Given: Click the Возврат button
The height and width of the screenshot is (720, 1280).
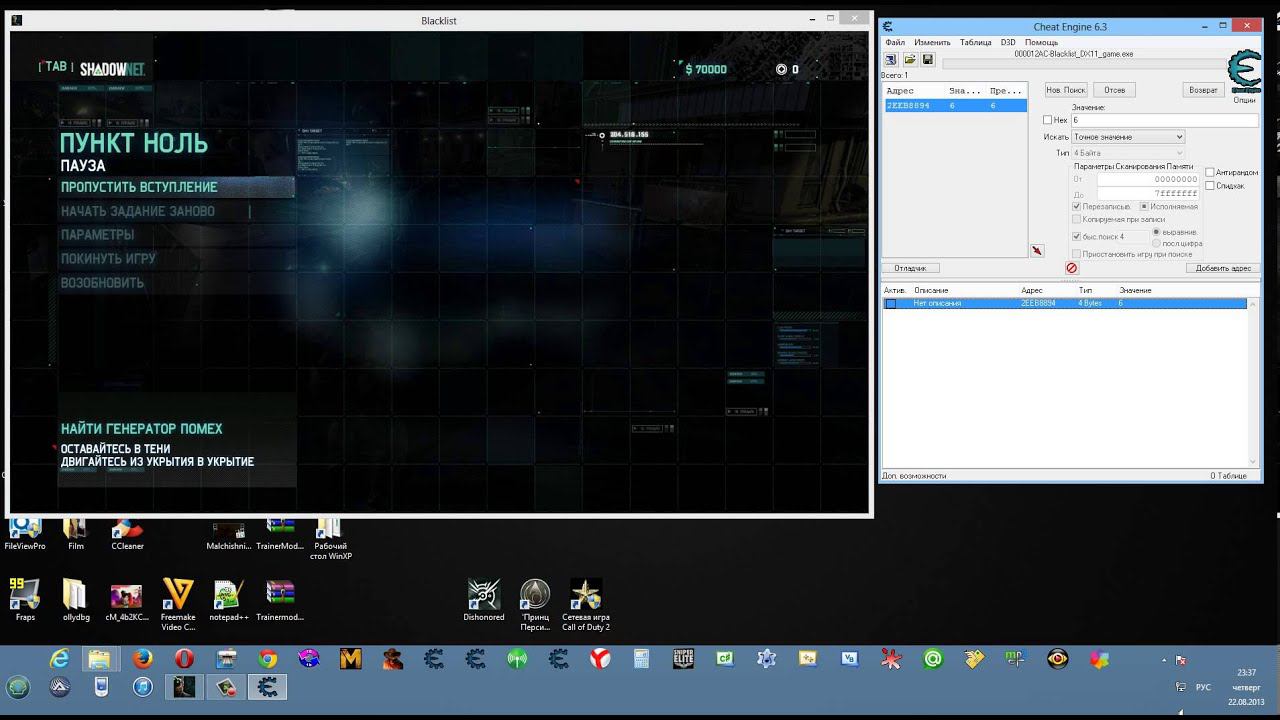Looking at the screenshot, I should coord(1203,90).
